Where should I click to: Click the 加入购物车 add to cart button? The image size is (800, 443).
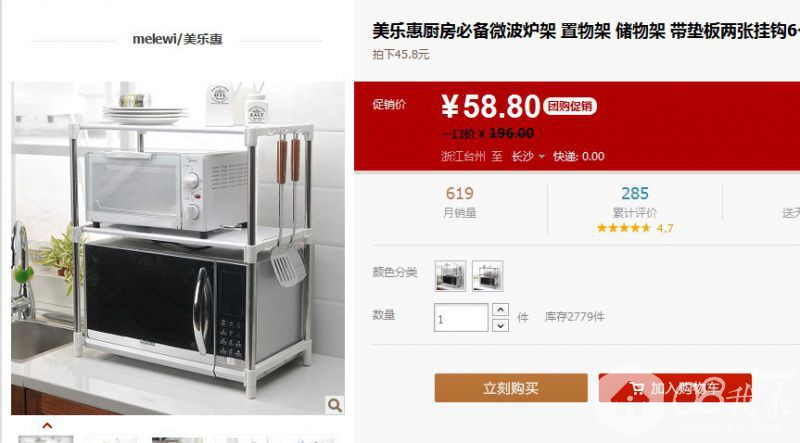(675, 388)
